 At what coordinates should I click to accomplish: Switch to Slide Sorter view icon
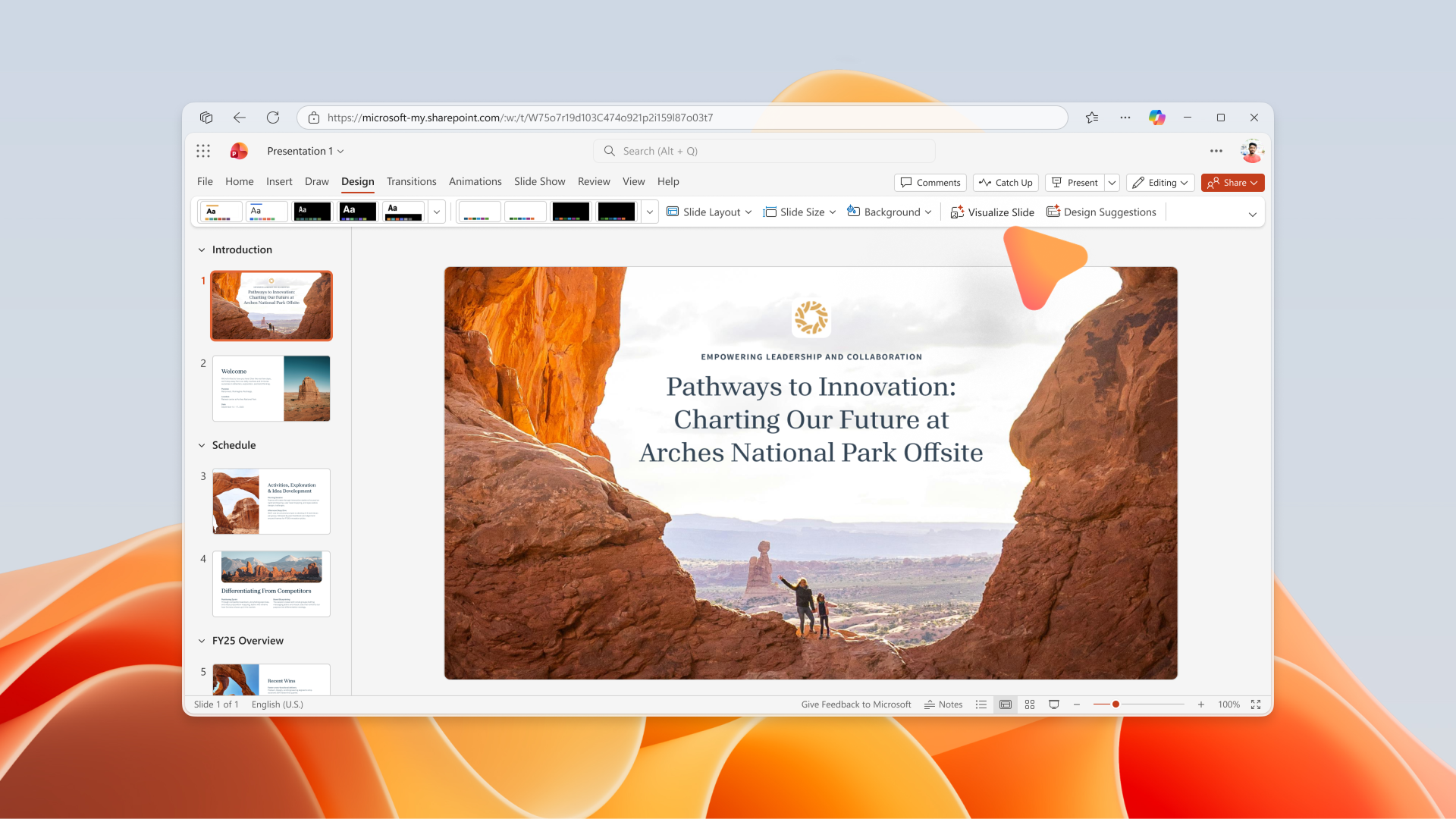click(x=1030, y=704)
